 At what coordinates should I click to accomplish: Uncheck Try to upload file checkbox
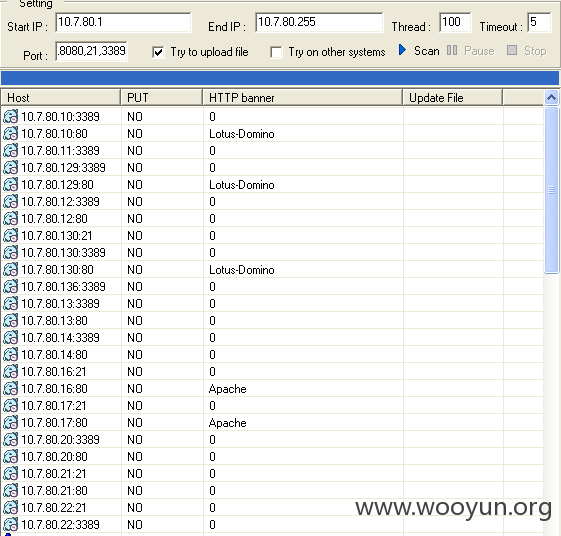pos(158,52)
